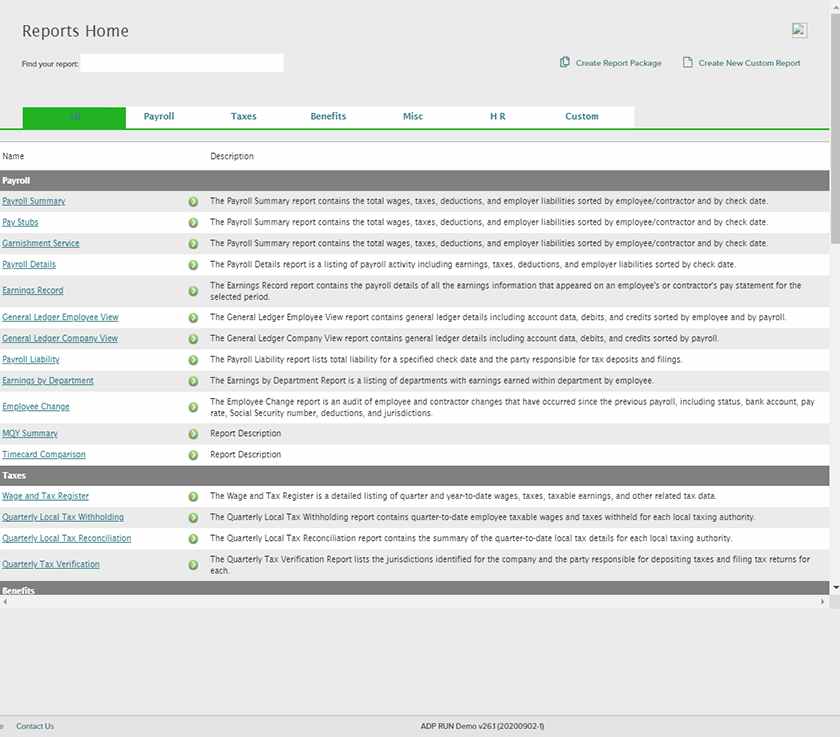The height and width of the screenshot is (737, 840).
Task: Open the Taxes tab
Action: point(243,116)
